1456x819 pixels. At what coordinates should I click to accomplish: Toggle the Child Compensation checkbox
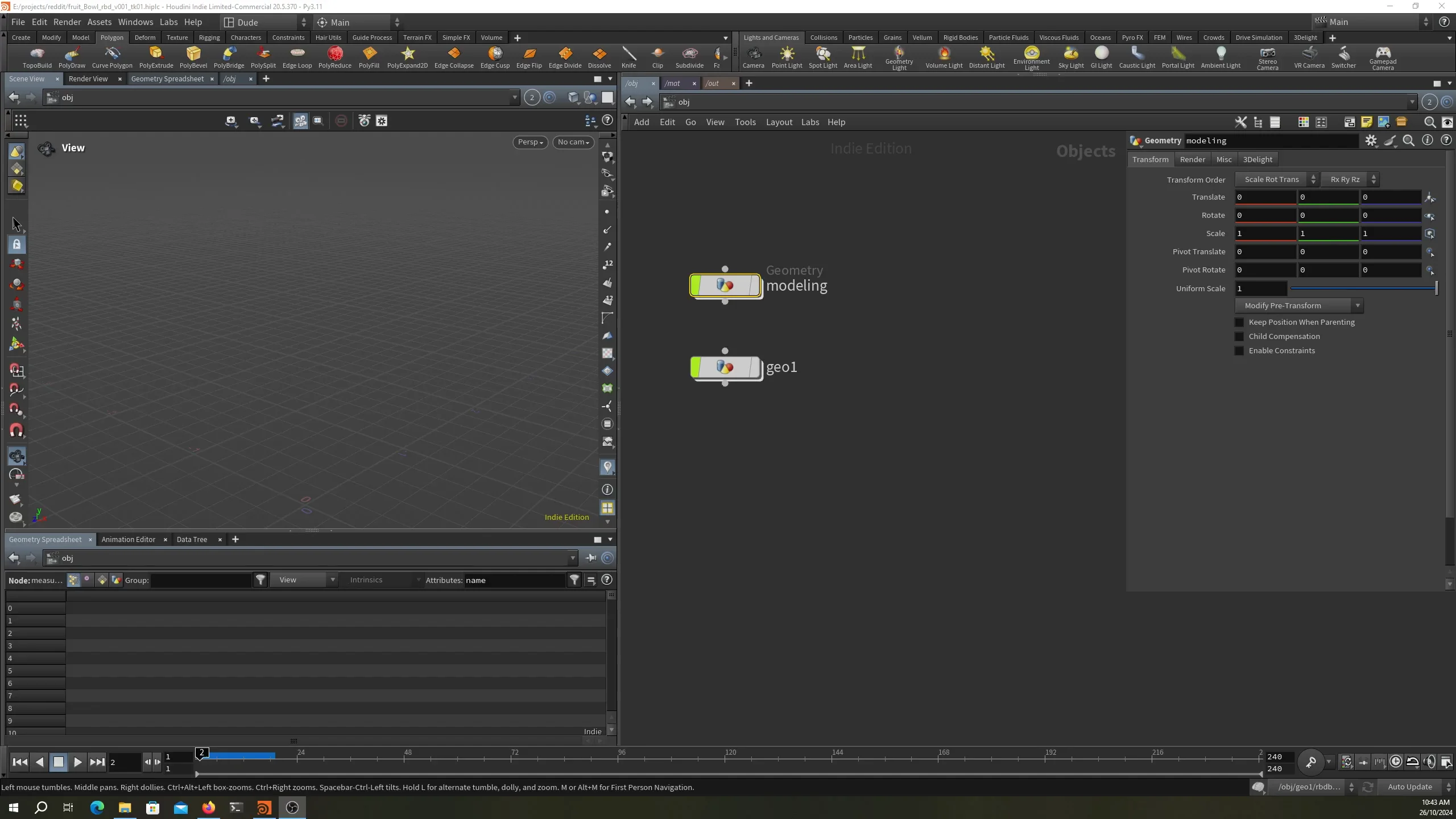(1239, 336)
